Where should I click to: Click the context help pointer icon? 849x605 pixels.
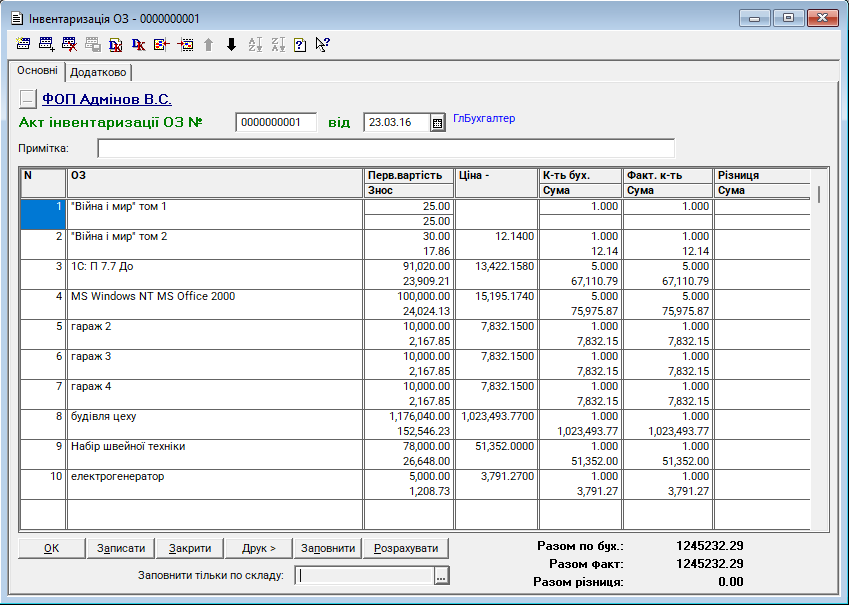[x=322, y=44]
